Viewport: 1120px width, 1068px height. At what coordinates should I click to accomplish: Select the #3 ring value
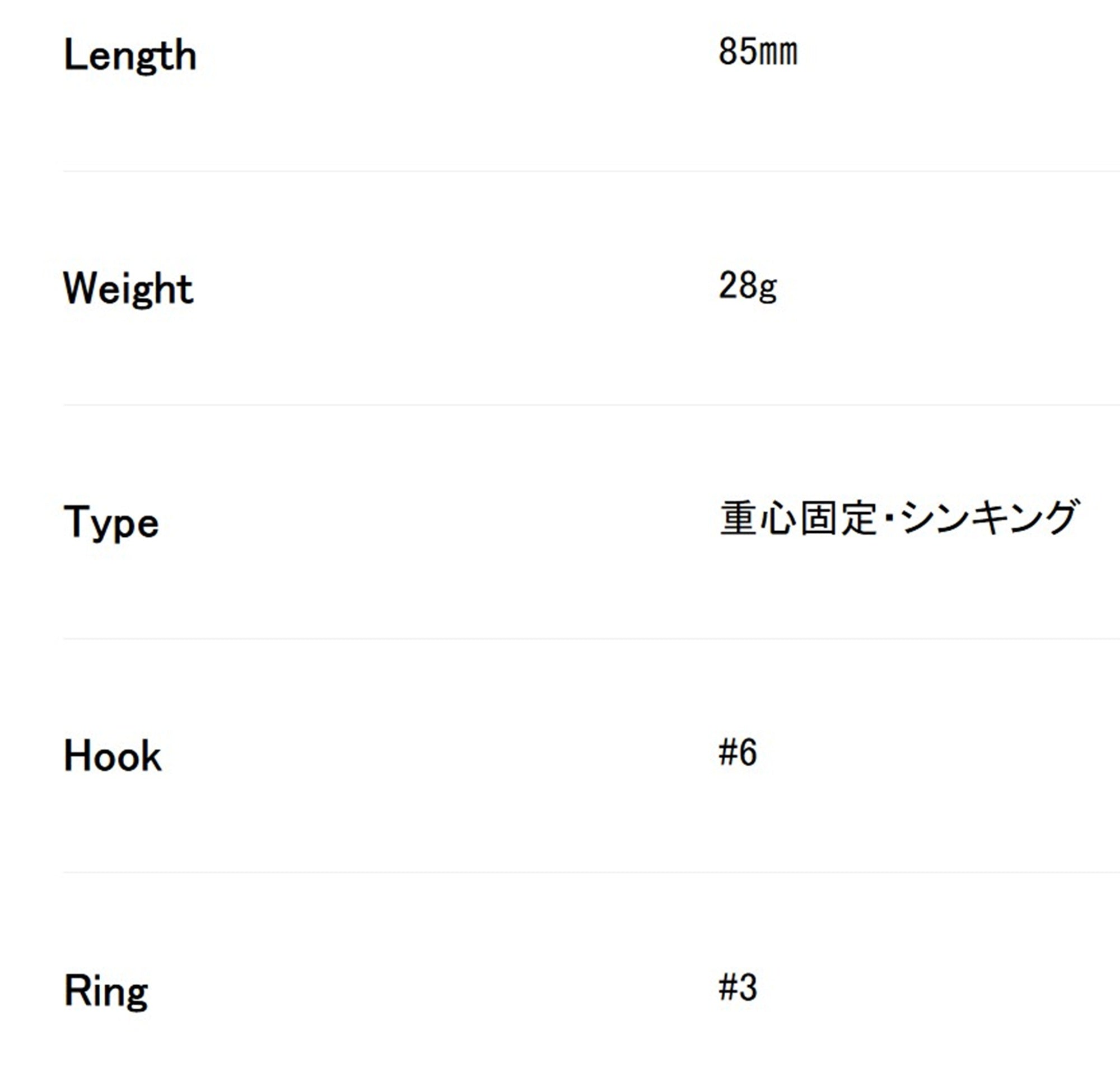[738, 987]
